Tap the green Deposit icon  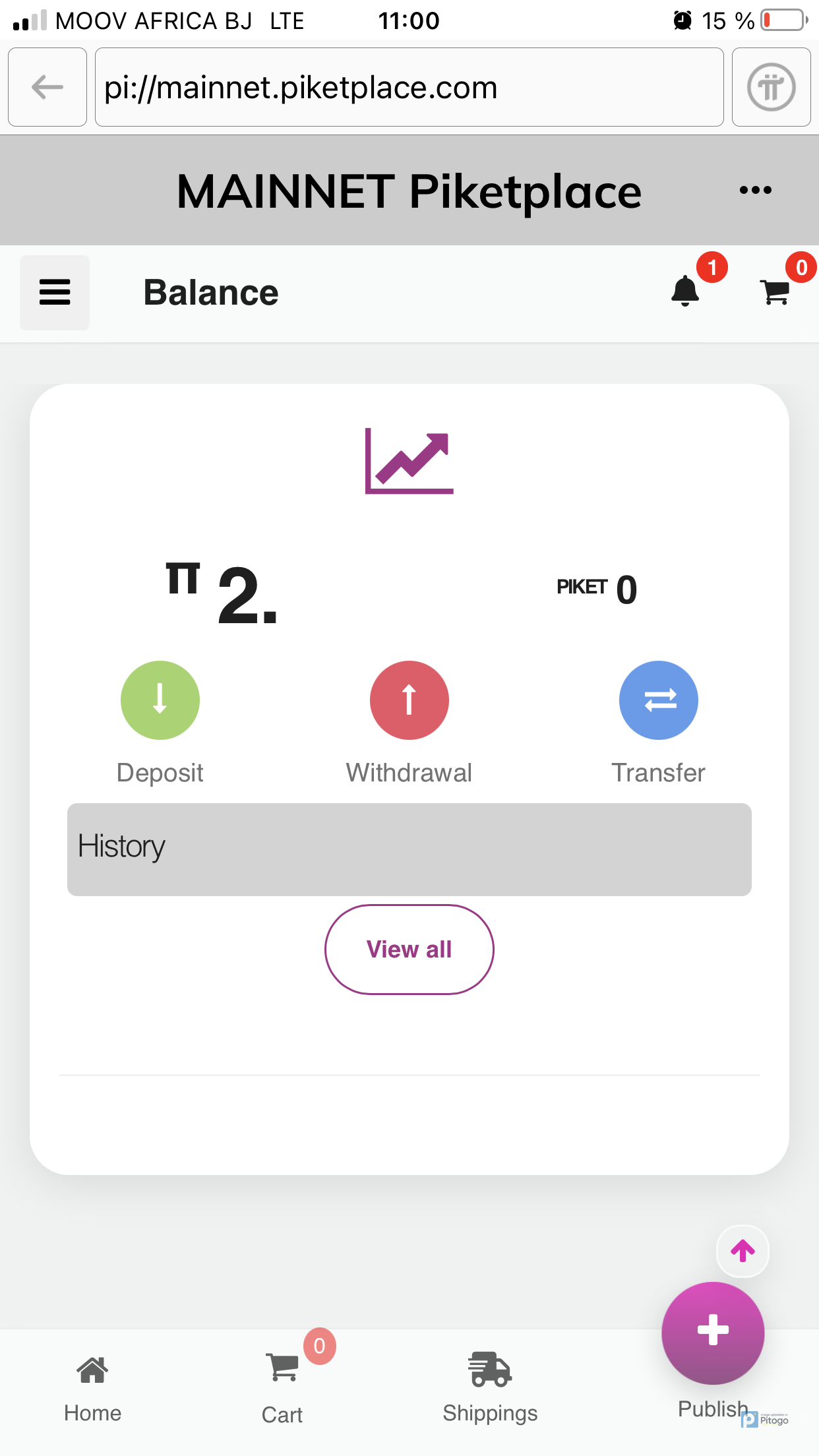[x=160, y=700]
